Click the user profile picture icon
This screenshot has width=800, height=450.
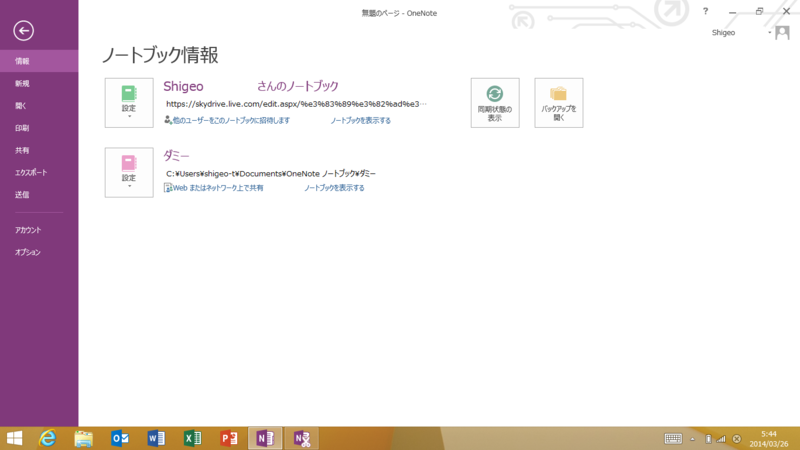click(782, 33)
